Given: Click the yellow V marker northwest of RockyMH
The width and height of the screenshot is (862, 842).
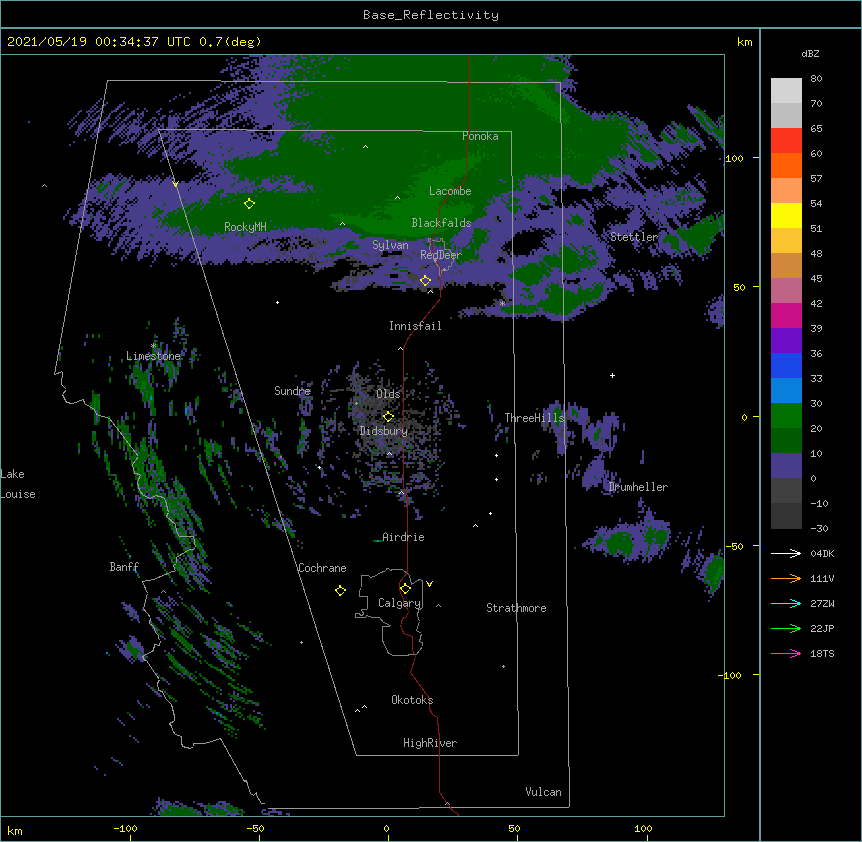Looking at the screenshot, I should coord(175,184).
